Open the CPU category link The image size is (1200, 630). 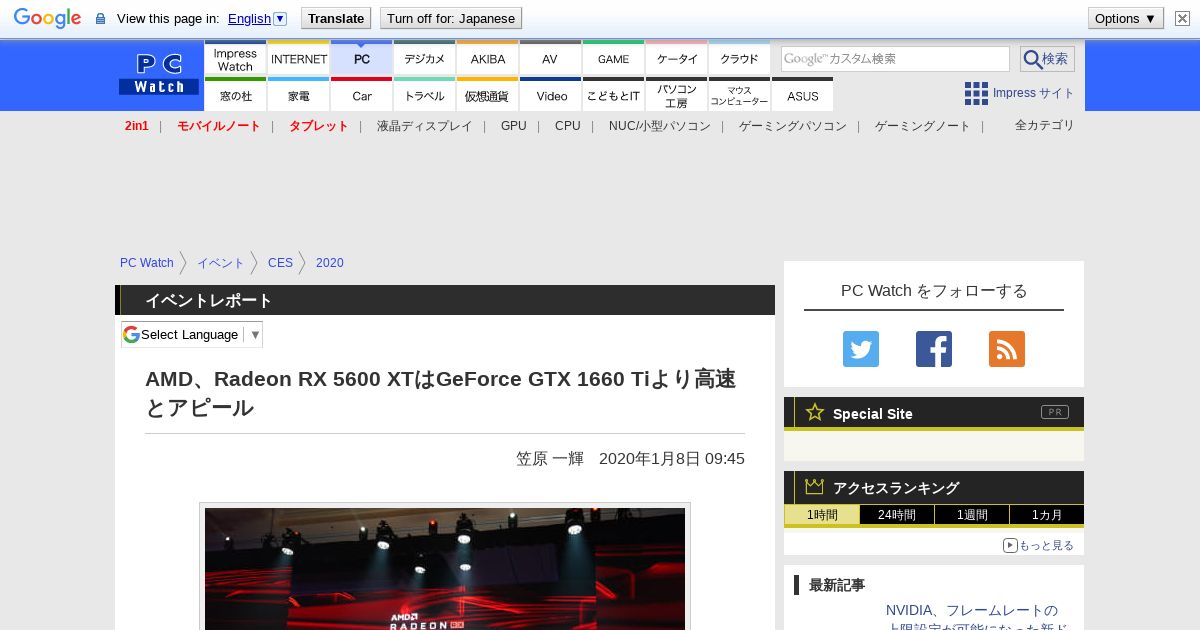tap(568, 126)
